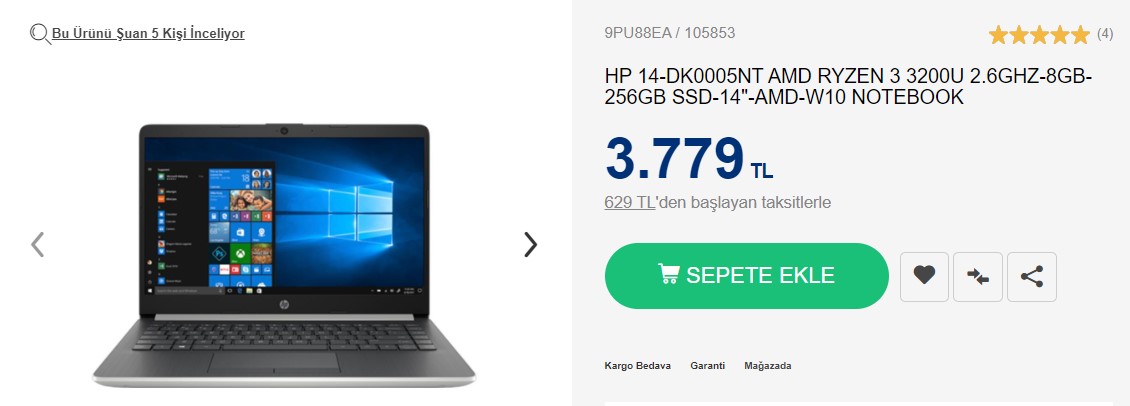
Task: Click the shopping cart icon in green button
Action: (668, 273)
